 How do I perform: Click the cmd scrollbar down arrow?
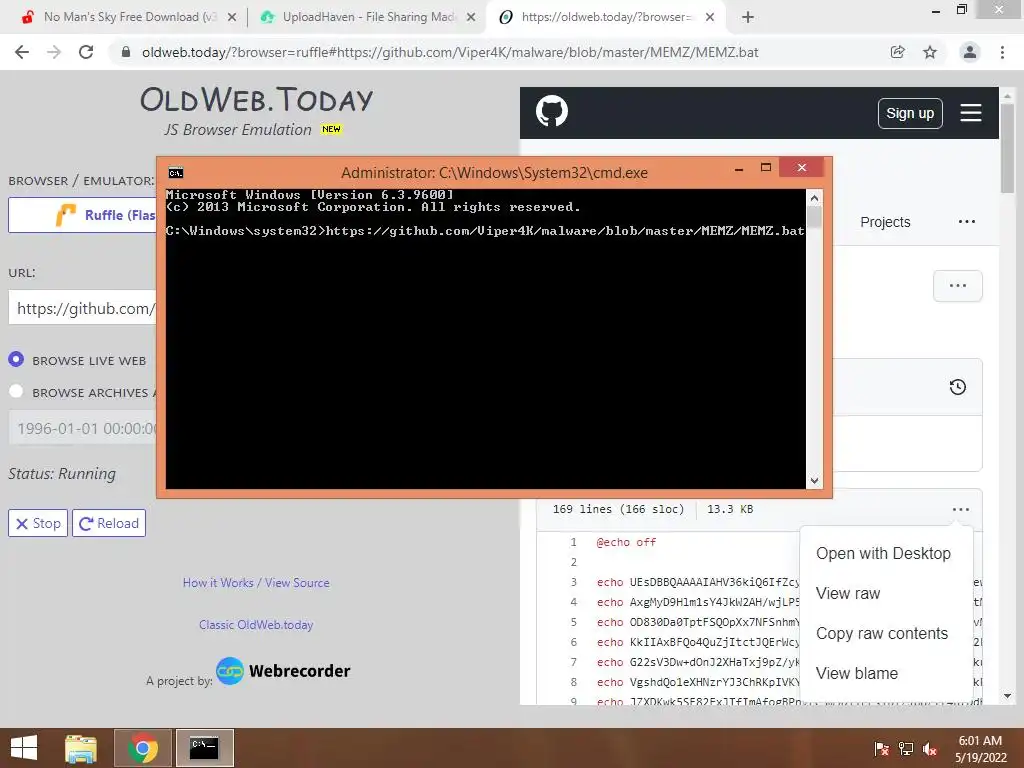click(x=814, y=481)
